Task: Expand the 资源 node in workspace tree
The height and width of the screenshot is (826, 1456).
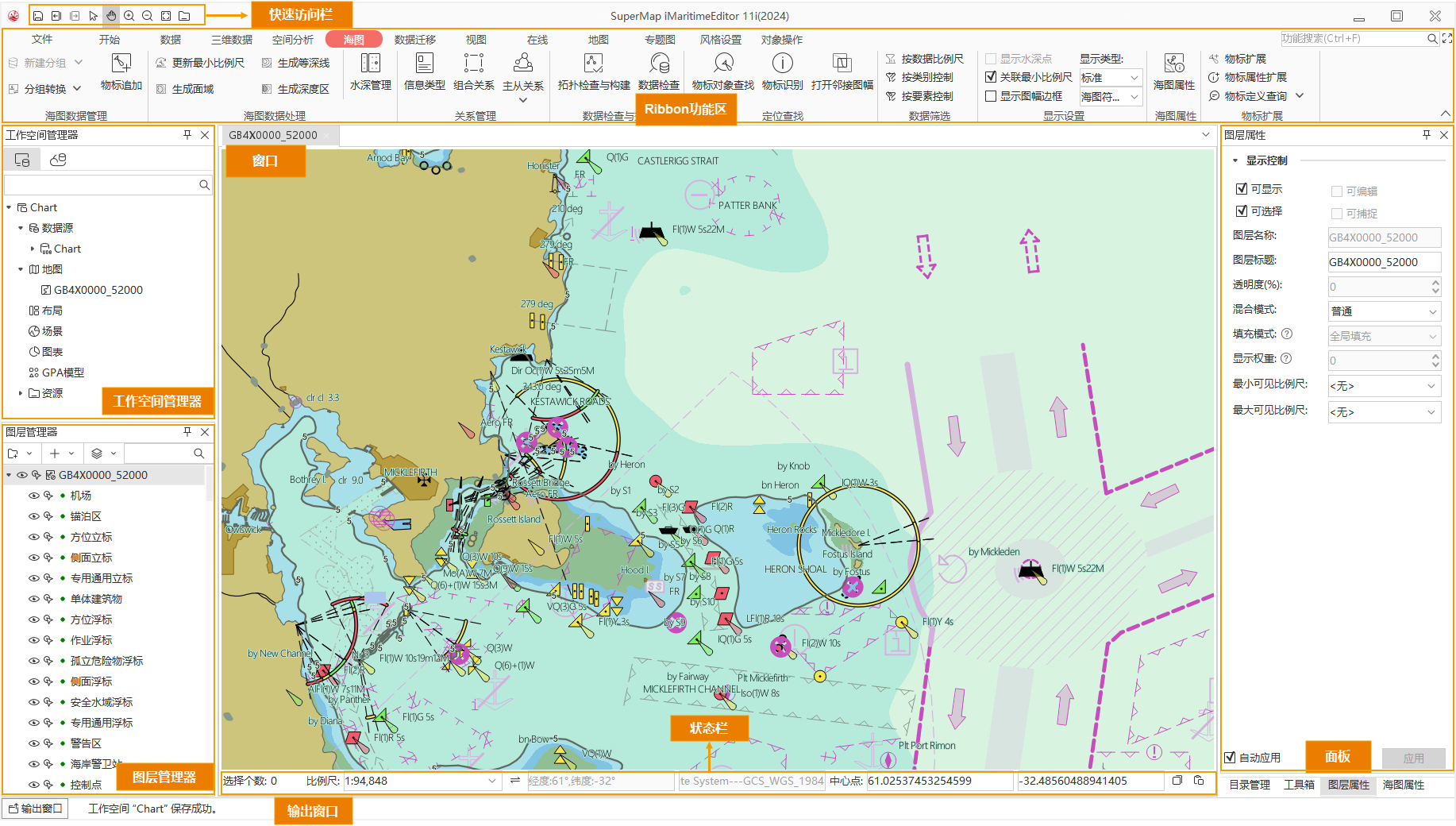Action: 21,393
